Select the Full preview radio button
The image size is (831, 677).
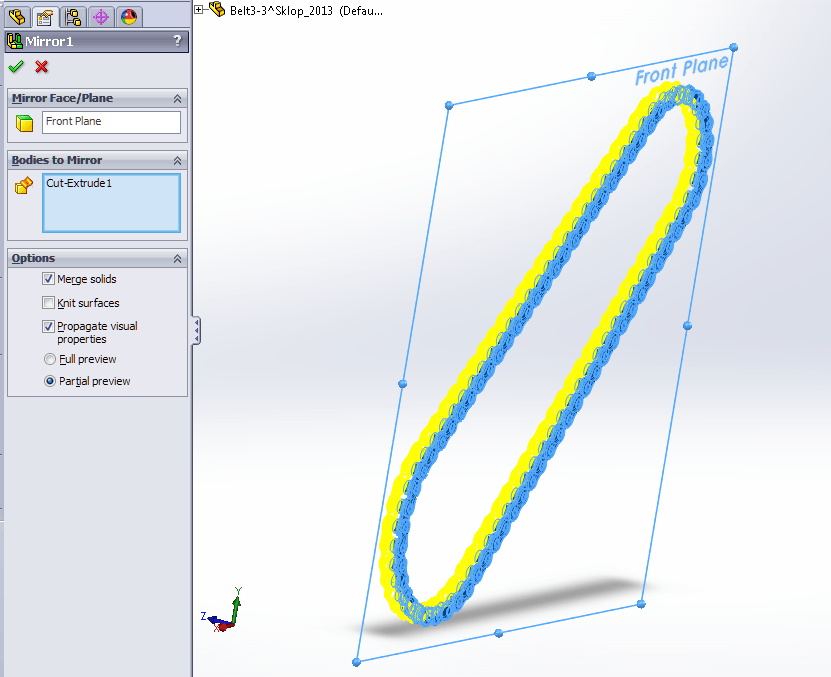click(49, 359)
